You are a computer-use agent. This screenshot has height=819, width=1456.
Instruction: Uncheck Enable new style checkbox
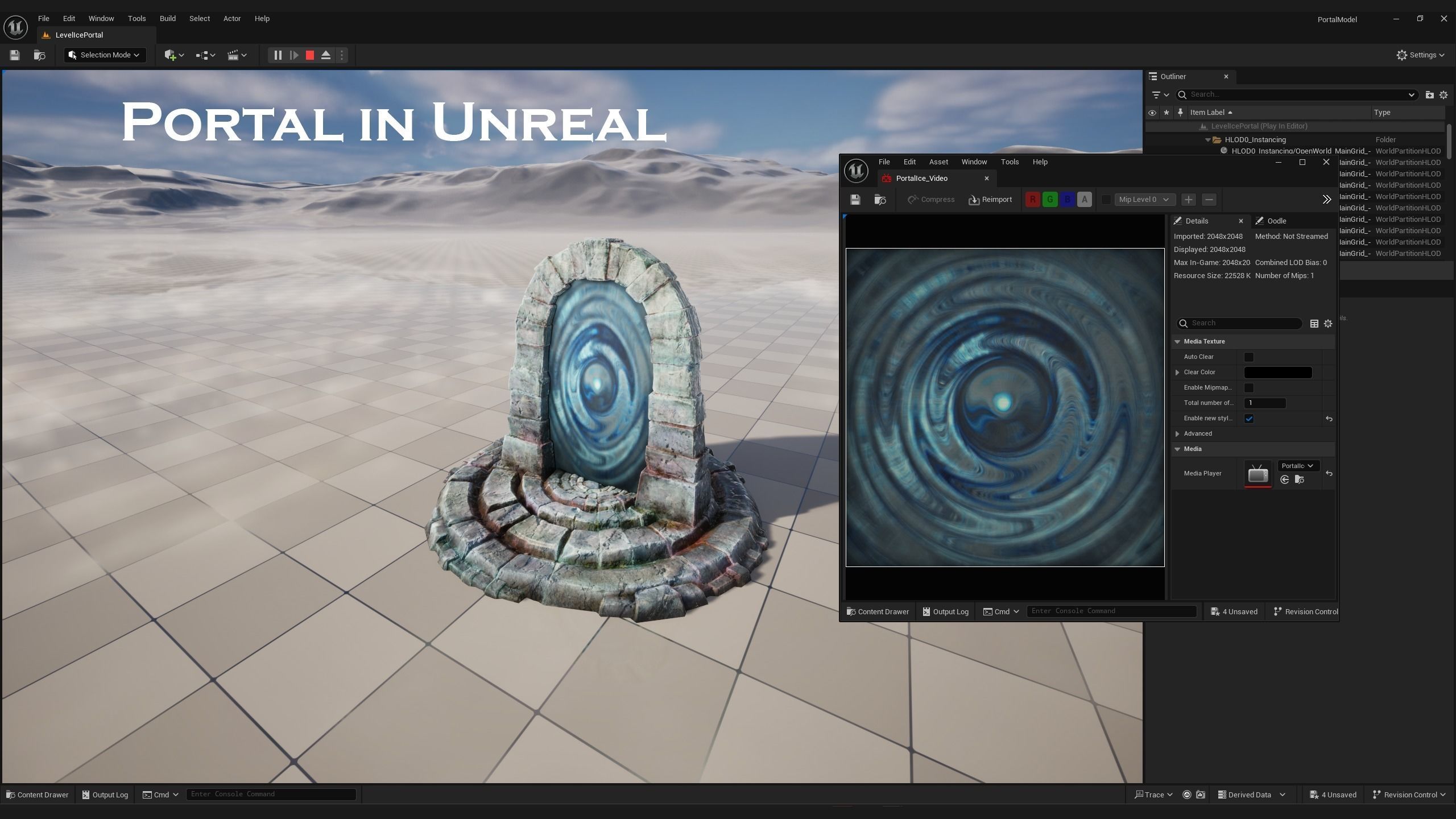pyautogui.click(x=1249, y=419)
